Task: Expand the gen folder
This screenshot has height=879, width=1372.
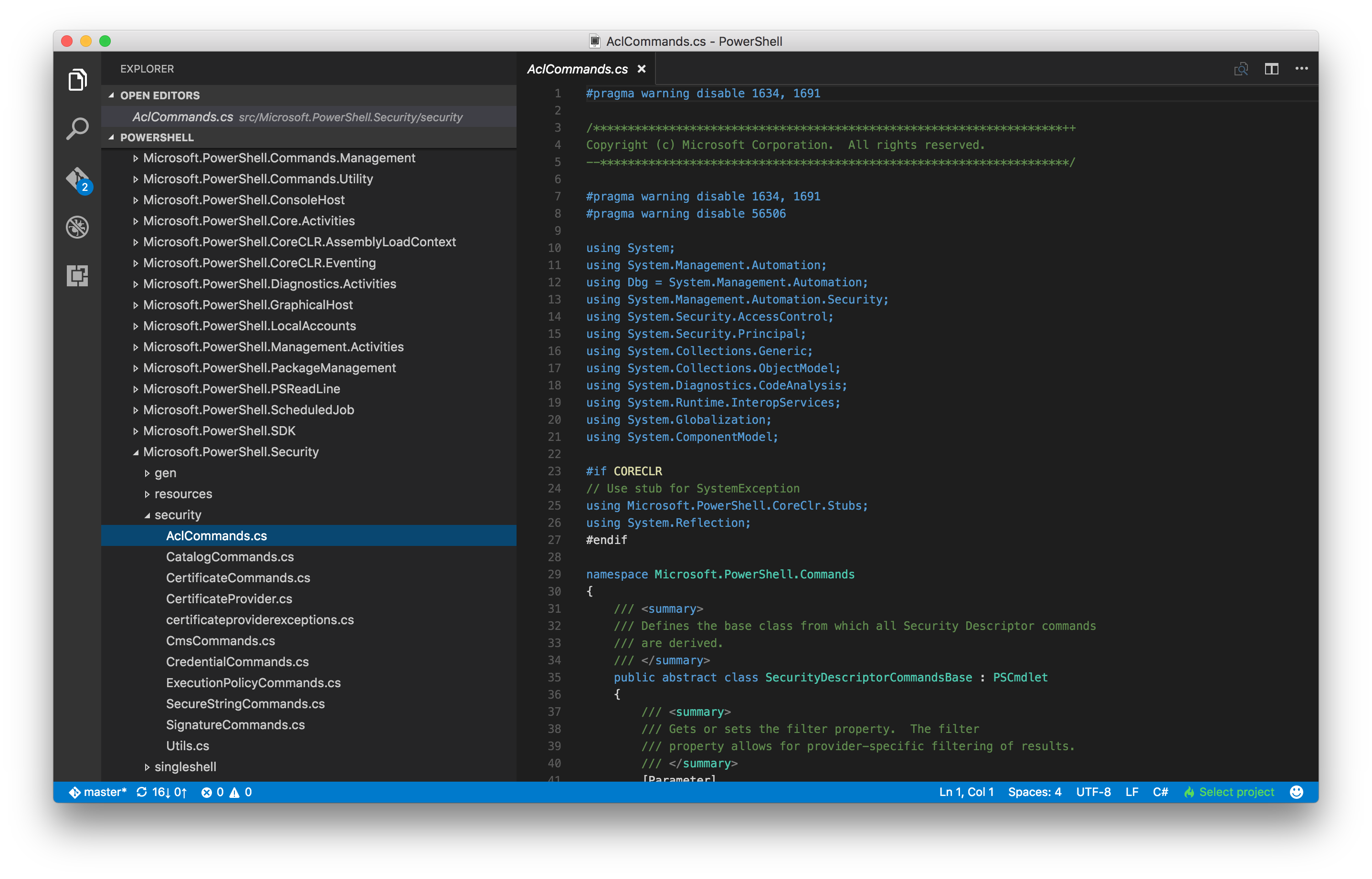Action: (309, 473)
